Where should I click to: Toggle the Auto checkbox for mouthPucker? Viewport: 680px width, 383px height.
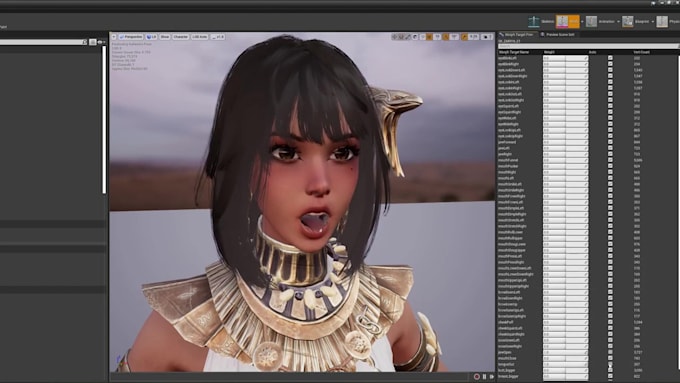610,166
